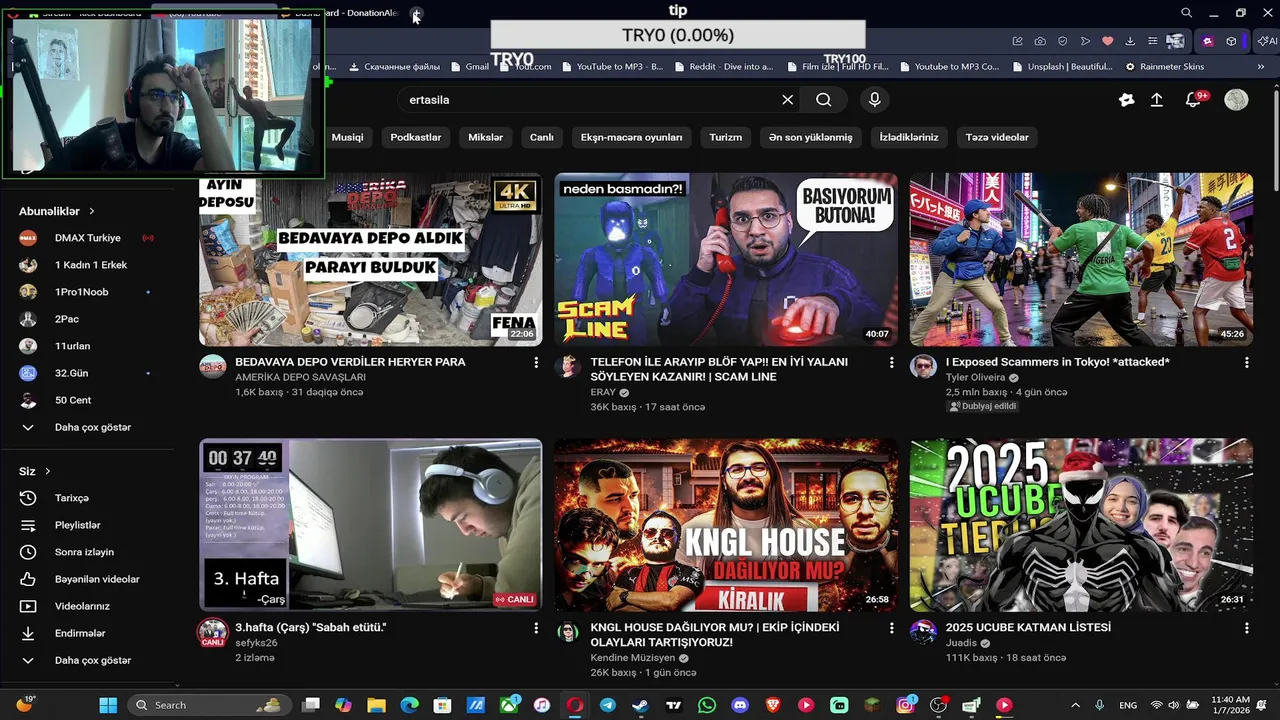Open Endirmələr downloads in sidebar
The width and height of the screenshot is (1280, 720).
pyautogui.click(x=80, y=633)
